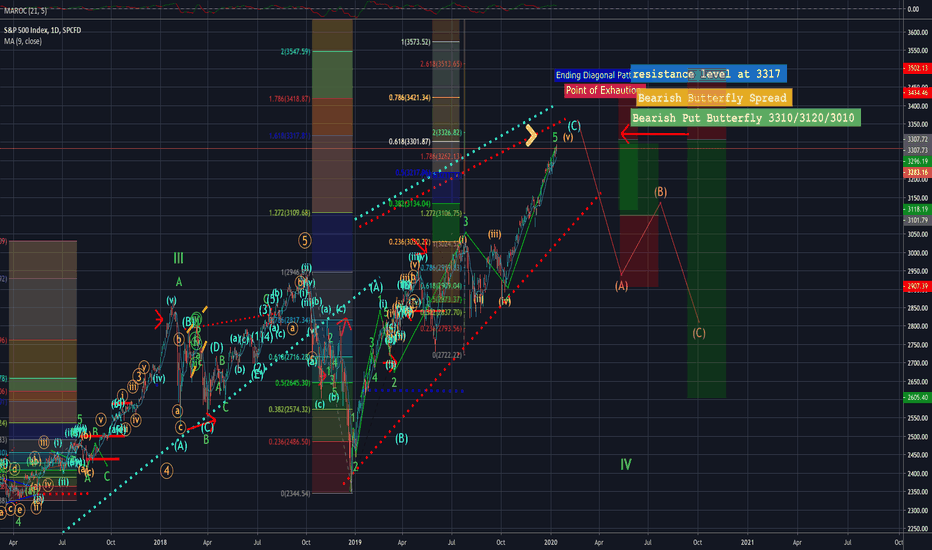Select the red 3283.16 price tag
Viewport: 932px width, 550px height.
[x=917, y=172]
